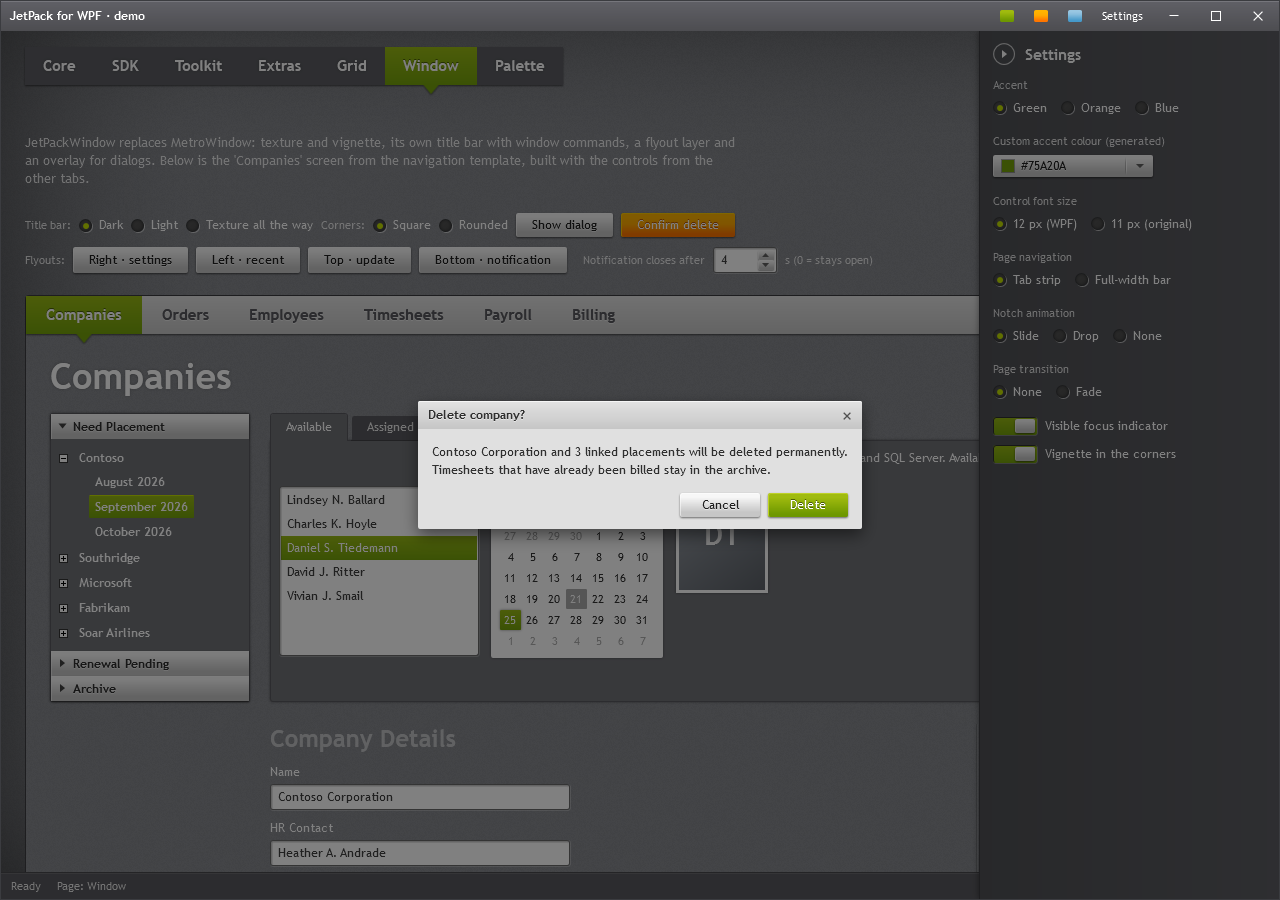The height and width of the screenshot is (900, 1280).
Task: Switch to the Toolkit tab
Action: tap(199, 66)
